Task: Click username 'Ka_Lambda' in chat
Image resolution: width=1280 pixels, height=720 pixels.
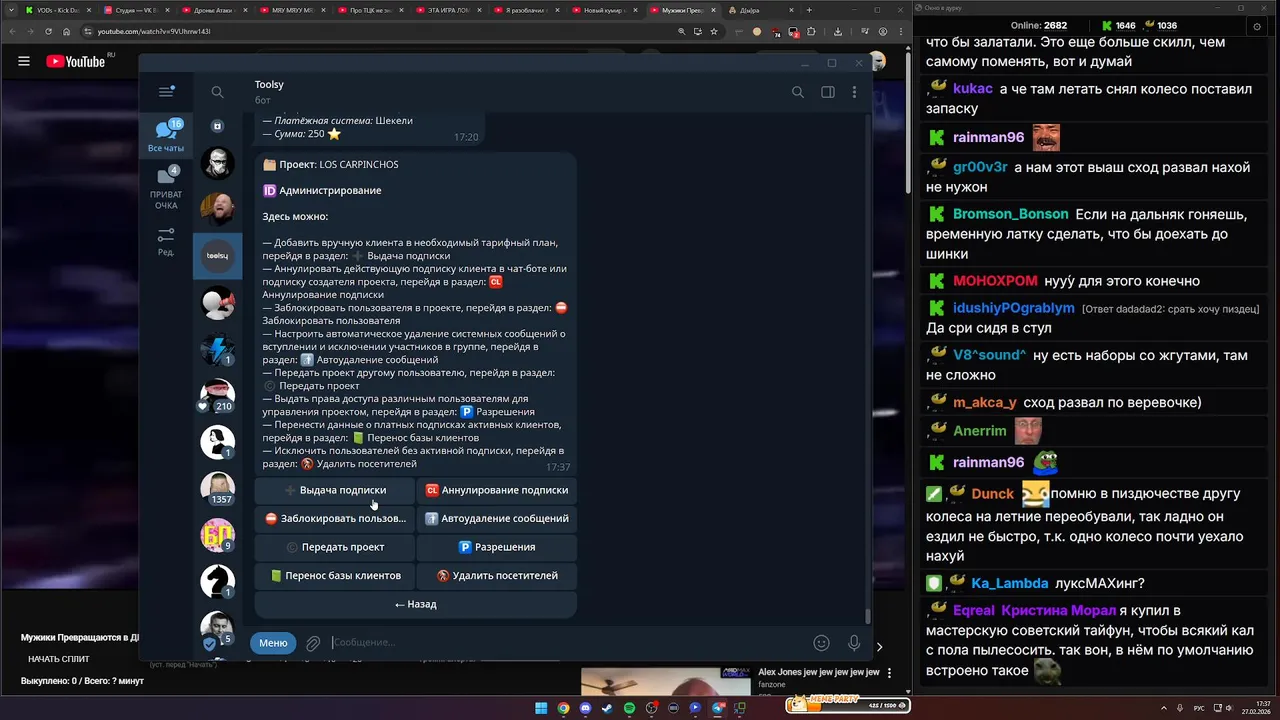Action: tap(1009, 583)
